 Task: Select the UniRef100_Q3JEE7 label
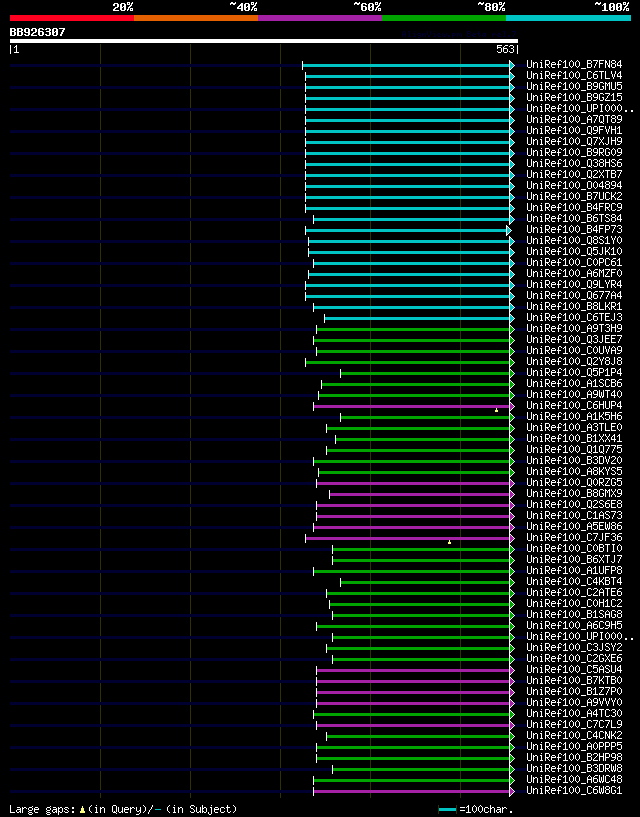[x=574, y=339]
